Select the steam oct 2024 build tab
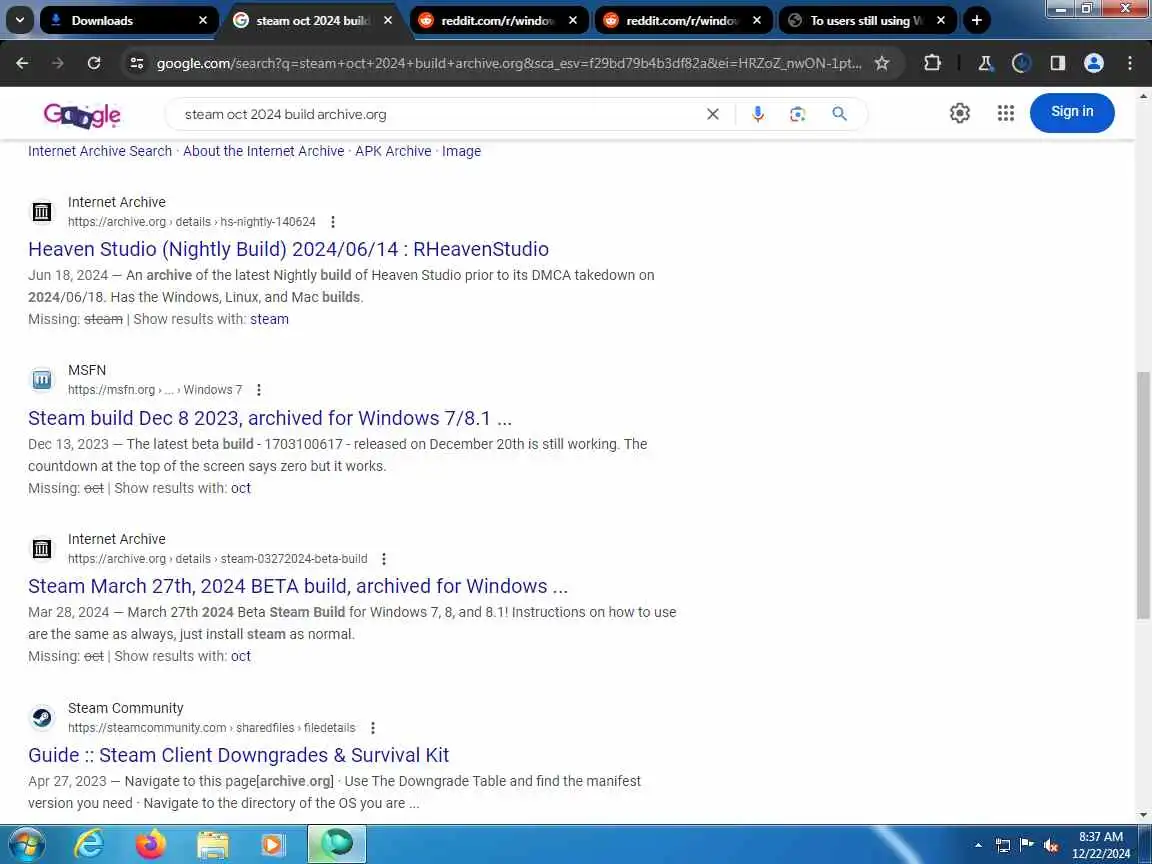The height and width of the screenshot is (864, 1152). tap(314, 21)
